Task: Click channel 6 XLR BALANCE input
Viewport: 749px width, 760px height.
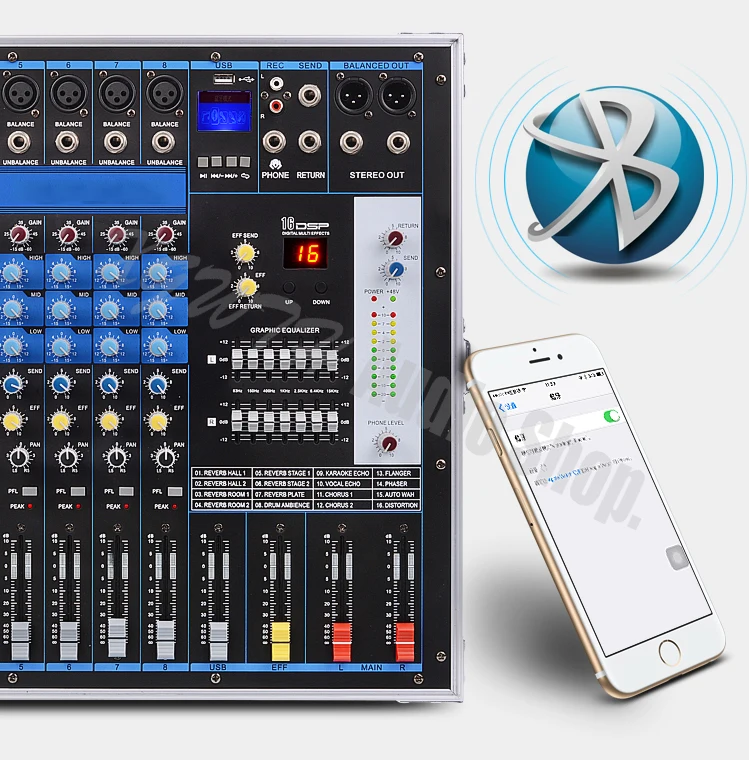Action: [69, 93]
